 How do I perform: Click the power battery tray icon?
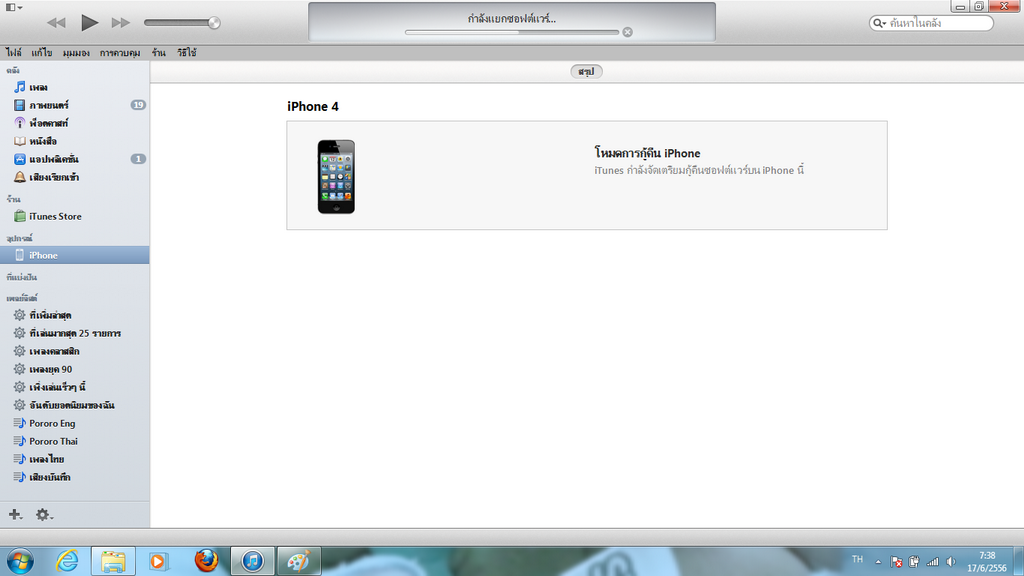[914, 562]
